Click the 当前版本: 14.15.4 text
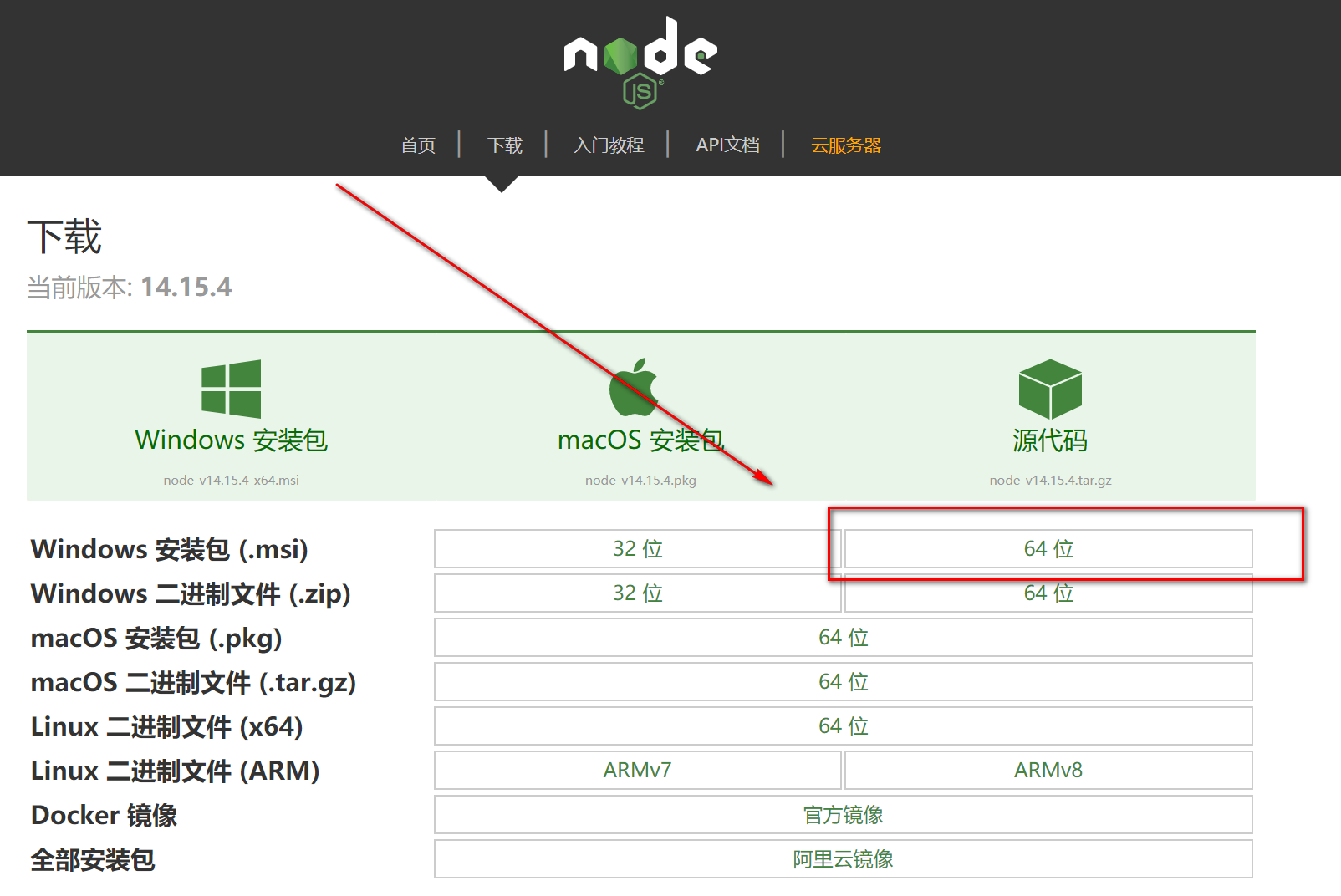Image resolution: width=1341 pixels, height=896 pixels. point(130,287)
